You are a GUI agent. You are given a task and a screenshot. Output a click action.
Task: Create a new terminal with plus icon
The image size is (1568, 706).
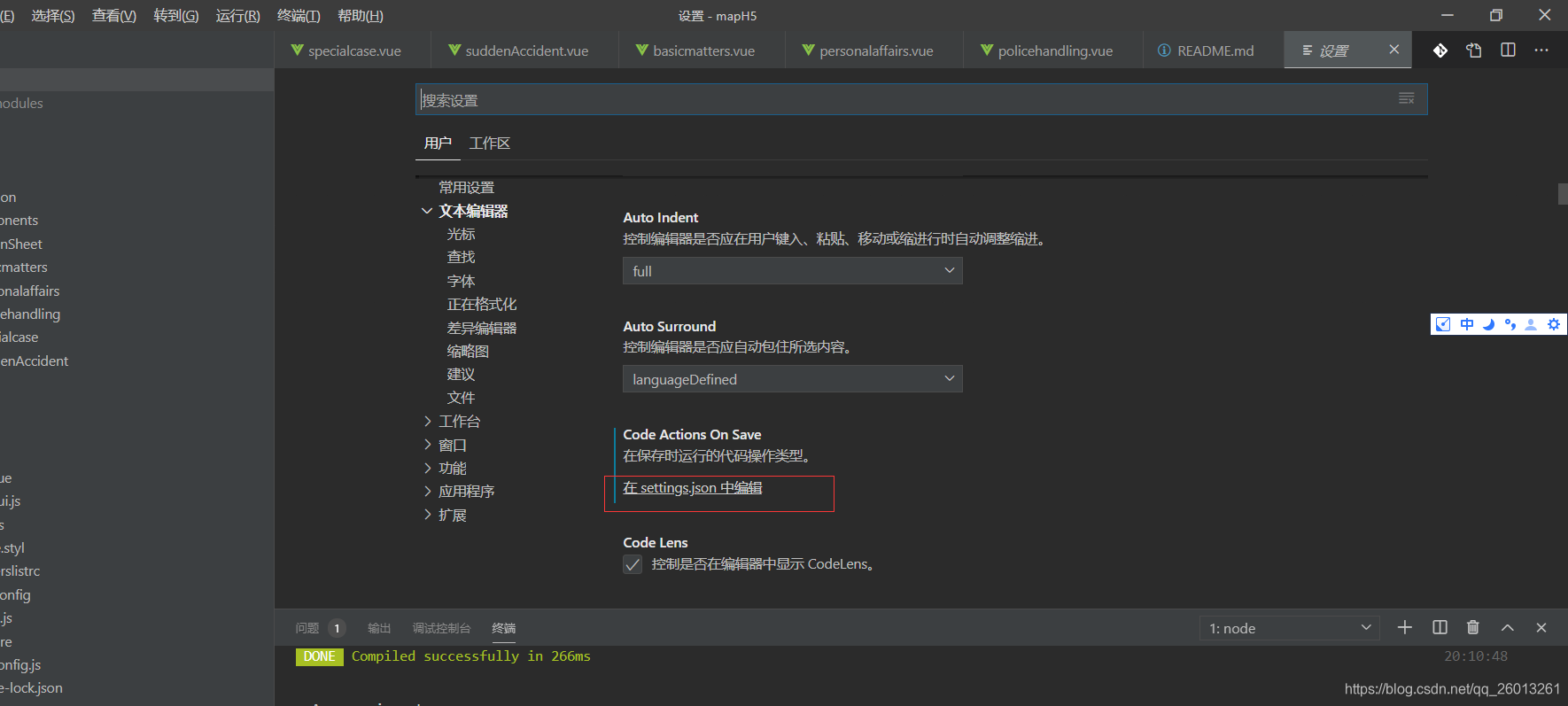pyautogui.click(x=1405, y=627)
